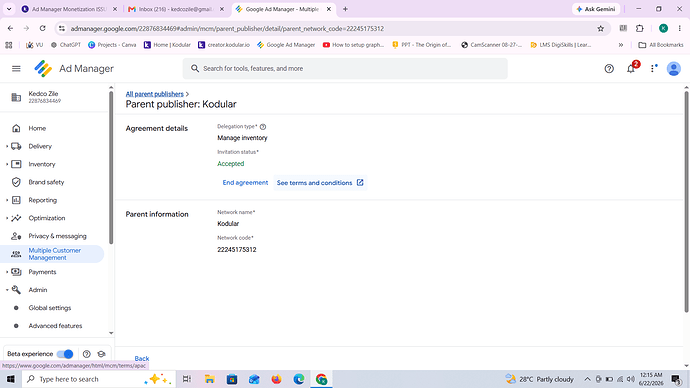Open Brand safety in the sidebar

pos(46,182)
